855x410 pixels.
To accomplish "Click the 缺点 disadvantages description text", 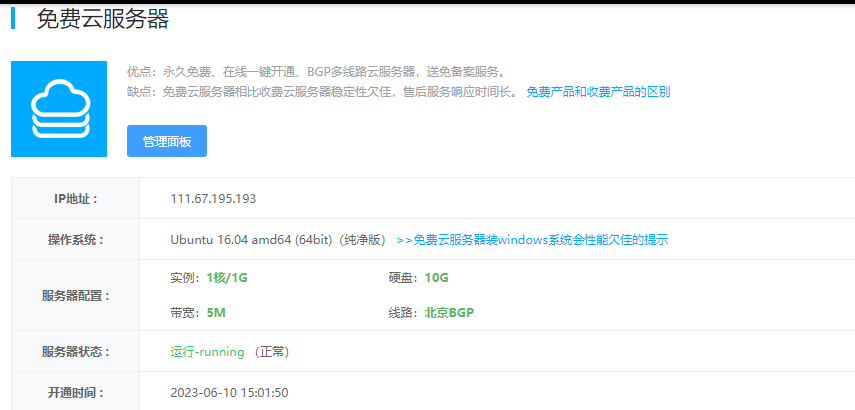I will point(322,92).
